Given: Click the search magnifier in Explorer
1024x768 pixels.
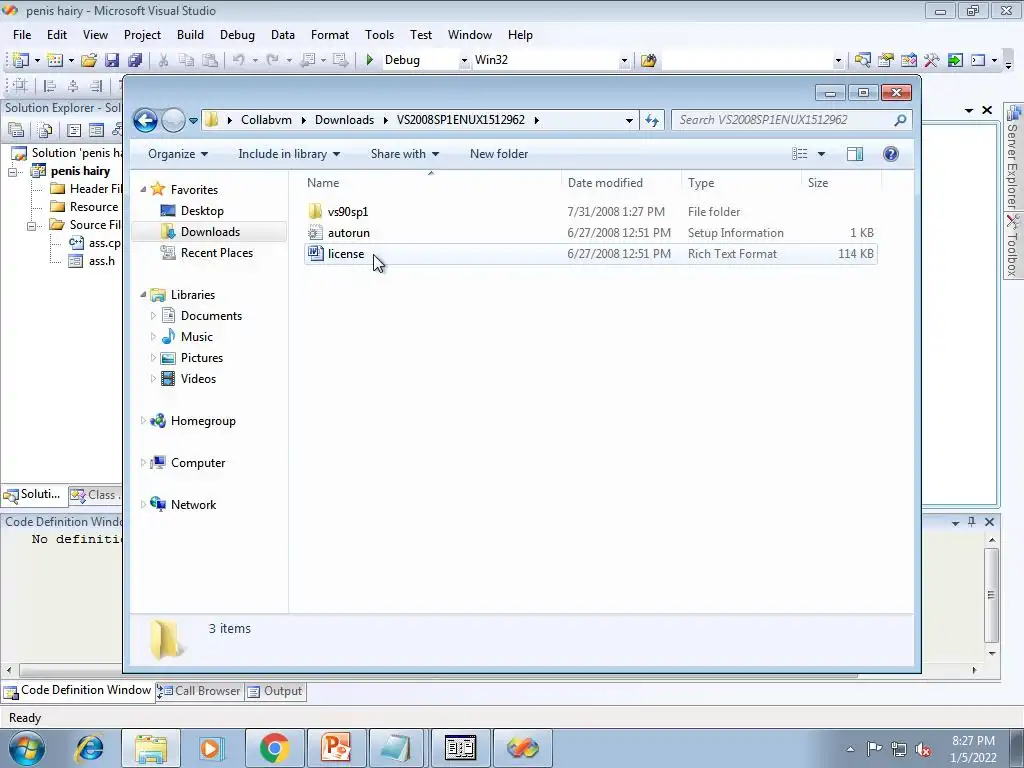Looking at the screenshot, I should tap(900, 120).
